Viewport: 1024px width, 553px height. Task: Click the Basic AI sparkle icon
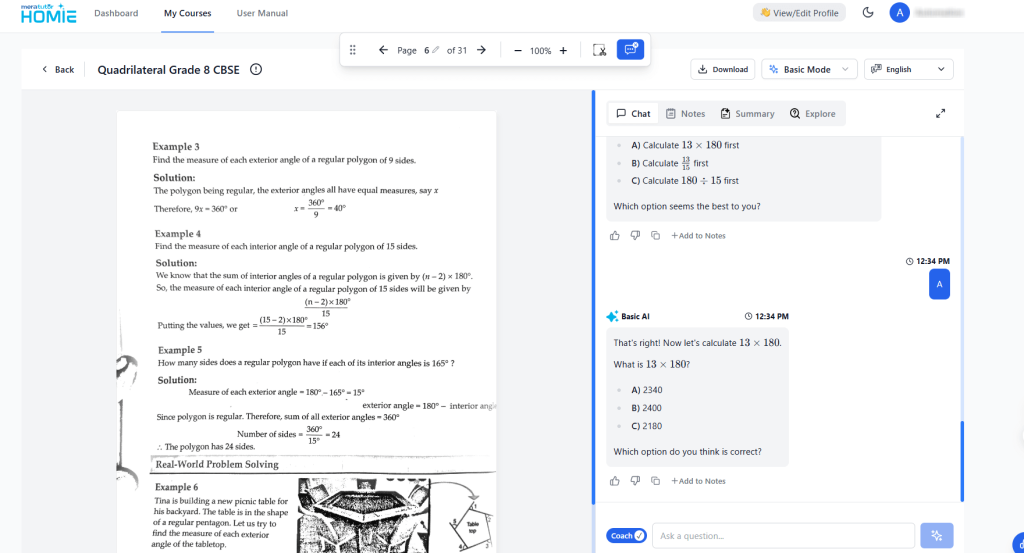click(x=612, y=317)
